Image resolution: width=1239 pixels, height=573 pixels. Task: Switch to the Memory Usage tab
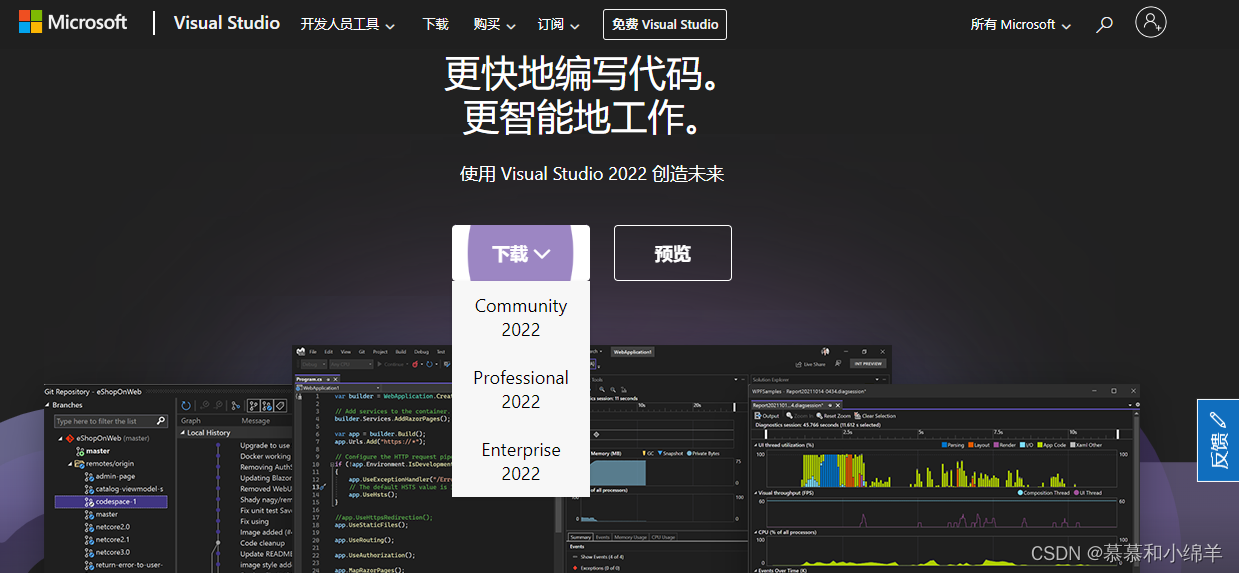tap(630, 537)
